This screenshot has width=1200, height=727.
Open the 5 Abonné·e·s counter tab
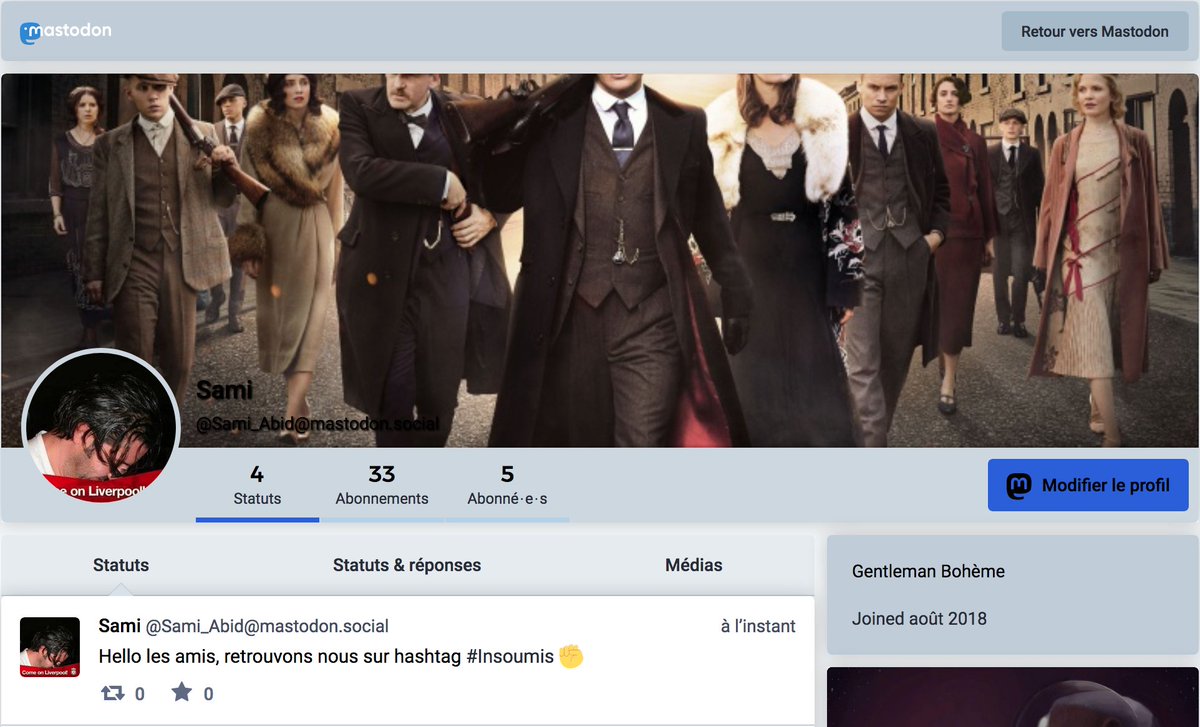[x=507, y=485]
